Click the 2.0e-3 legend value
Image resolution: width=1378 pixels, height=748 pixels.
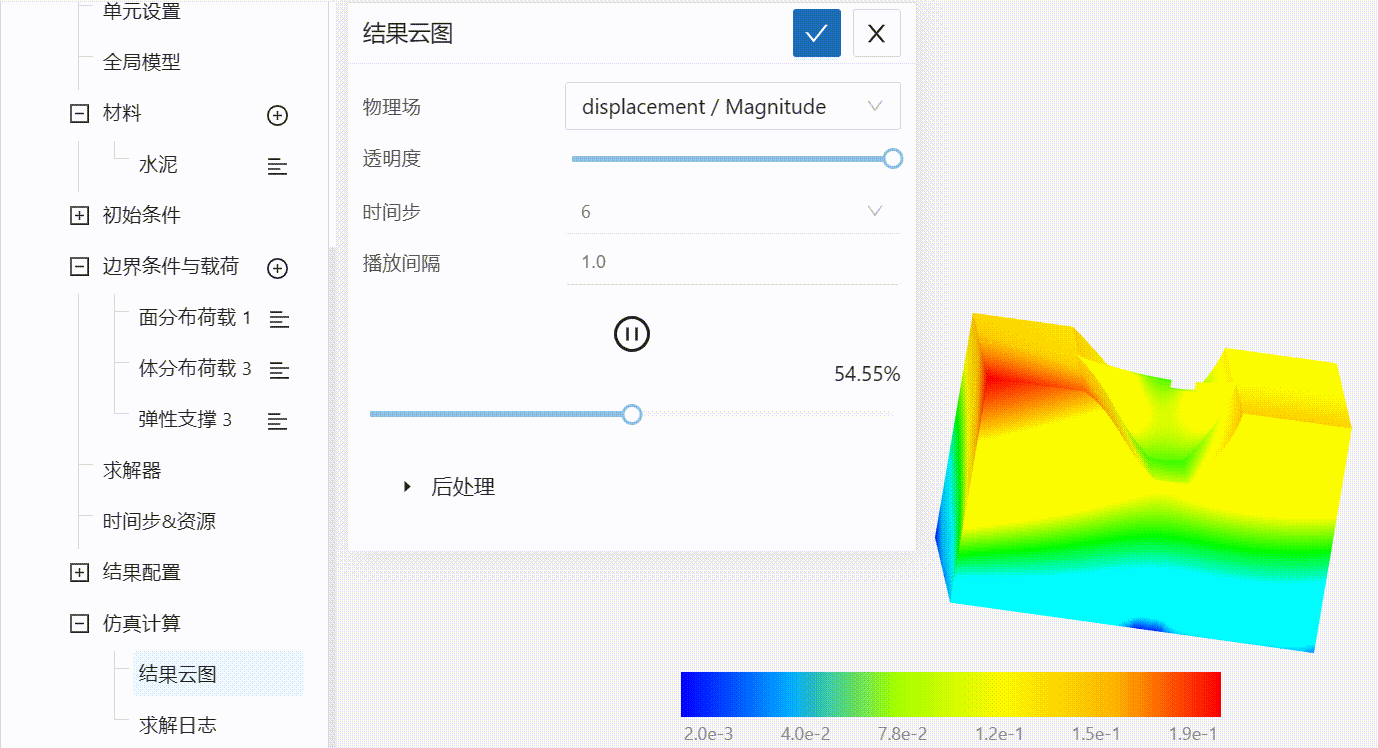[708, 734]
